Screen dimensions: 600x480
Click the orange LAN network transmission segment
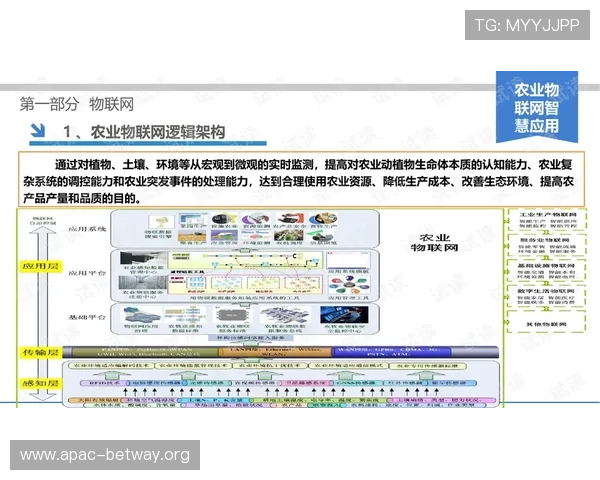276,352
